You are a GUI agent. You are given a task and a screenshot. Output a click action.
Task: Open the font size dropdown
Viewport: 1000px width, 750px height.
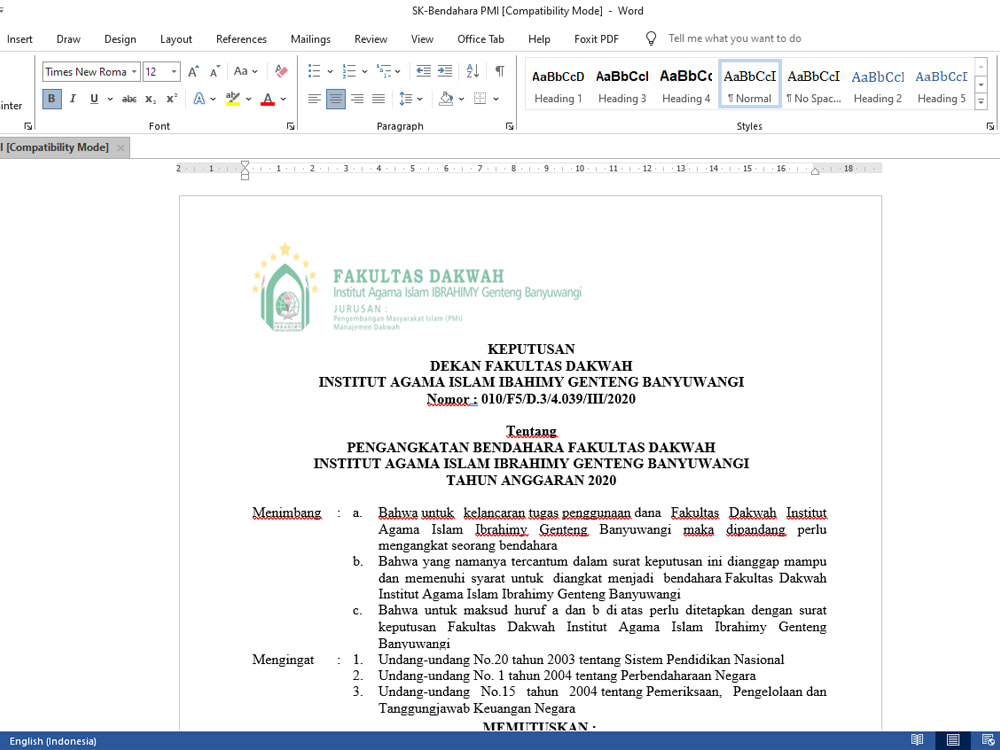point(173,72)
